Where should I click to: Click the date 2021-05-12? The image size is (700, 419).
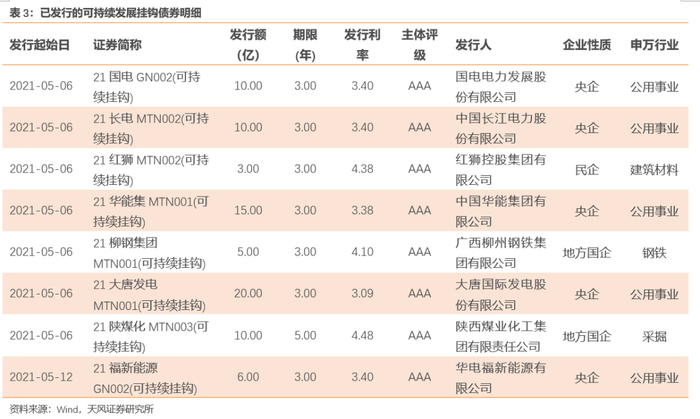pyautogui.click(x=41, y=377)
